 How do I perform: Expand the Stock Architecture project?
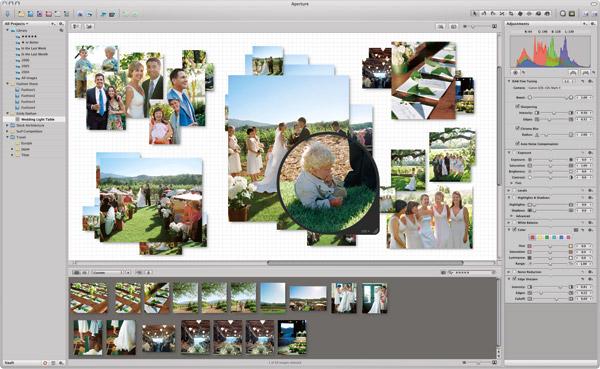[7, 125]
